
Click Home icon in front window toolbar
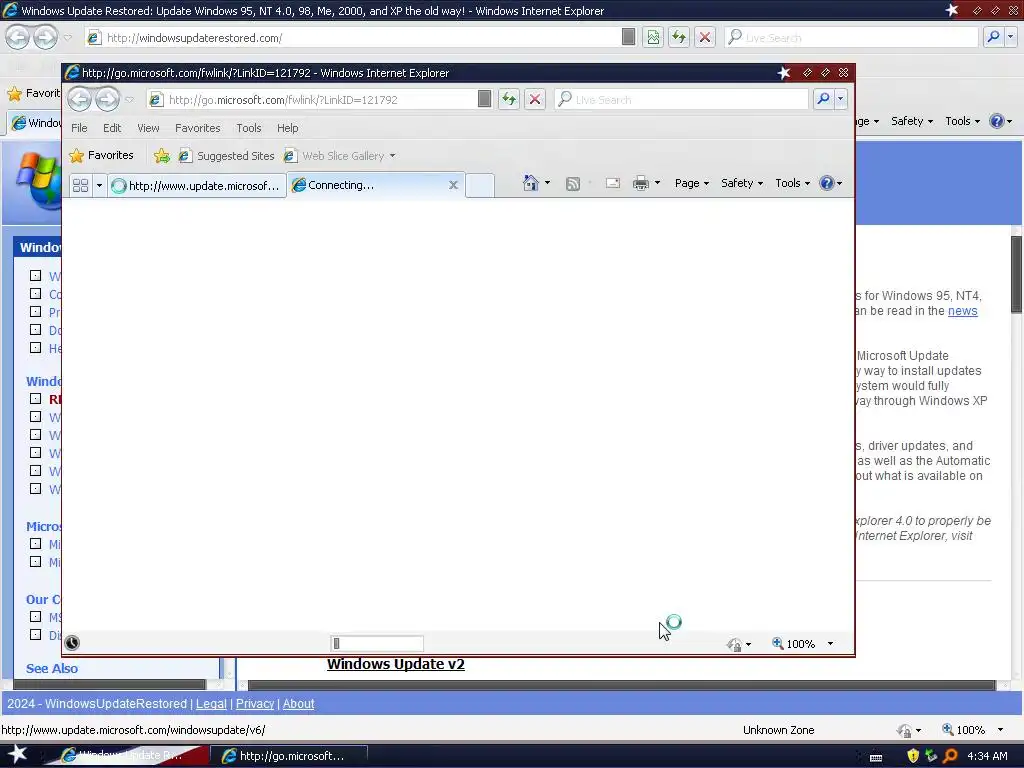[531, 184]
